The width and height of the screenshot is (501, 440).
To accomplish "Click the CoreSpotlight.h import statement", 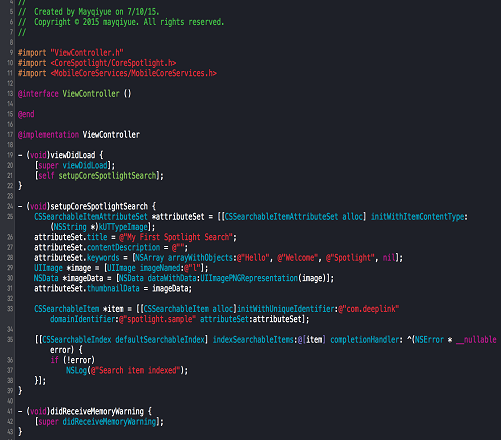I will (97, 63).
